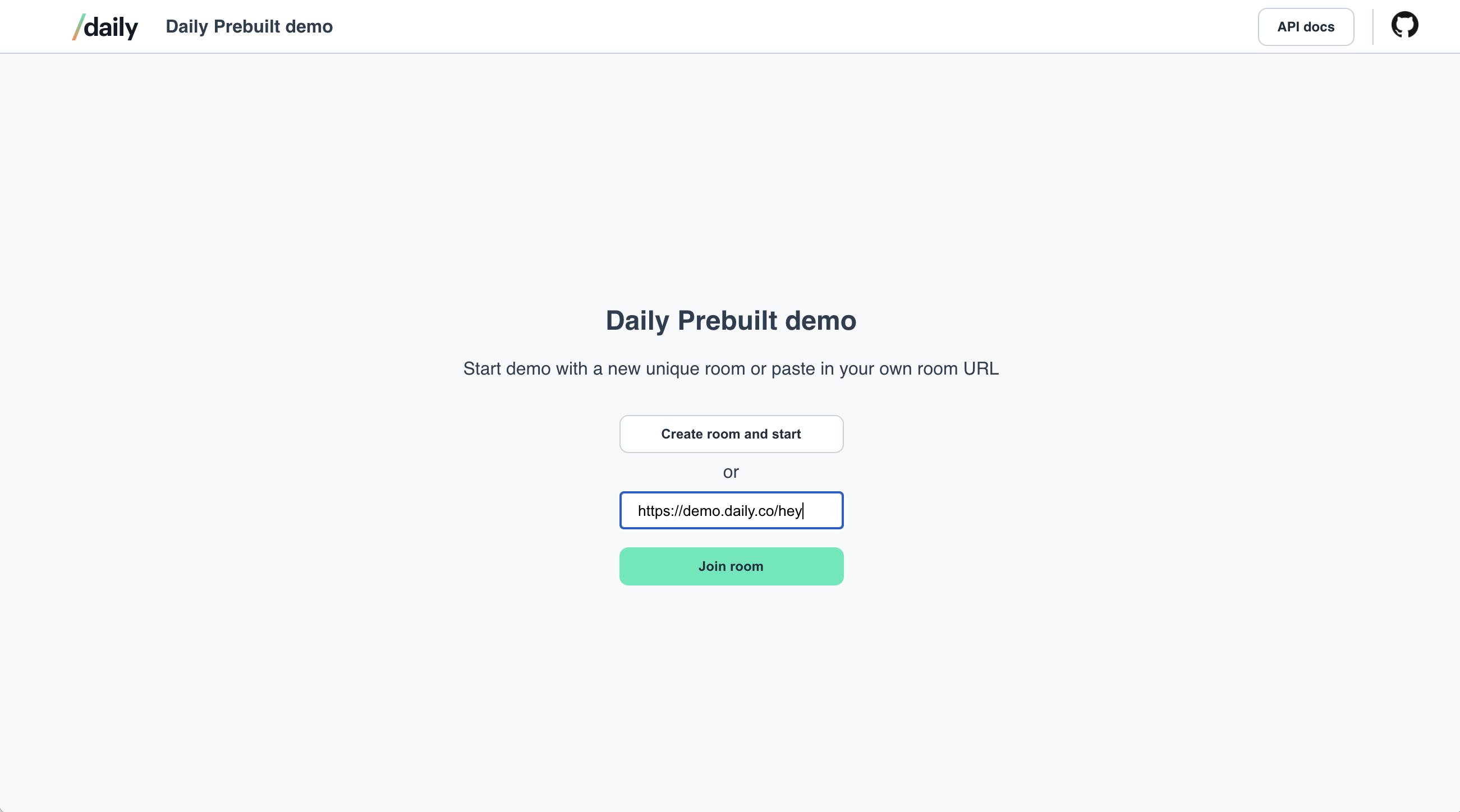Open API documentation from the header
This screenshot has width=1460, height=812.
pos(1305,26)
